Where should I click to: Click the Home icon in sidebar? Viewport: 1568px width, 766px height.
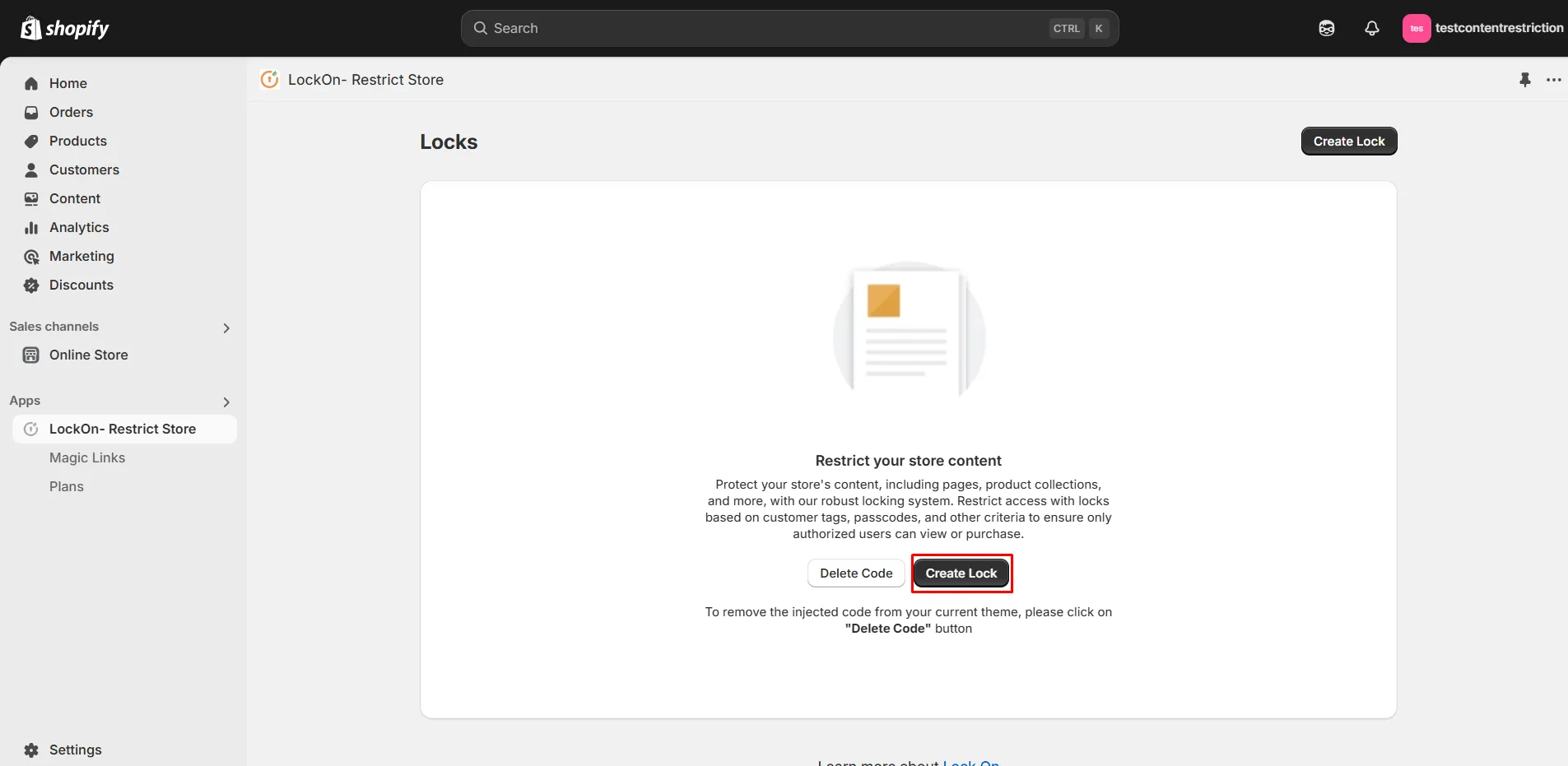[x=31, y=84]
